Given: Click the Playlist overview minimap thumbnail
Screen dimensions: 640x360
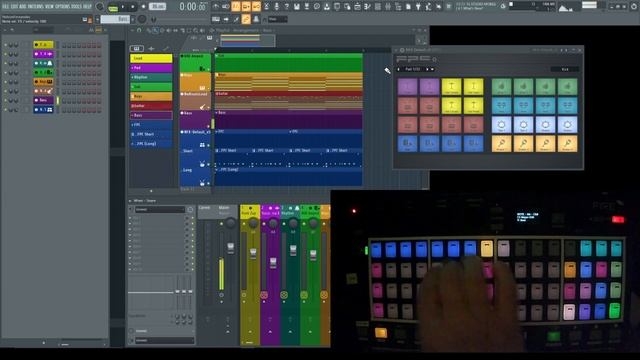Looking at the screenshot, I should point(247,40).
